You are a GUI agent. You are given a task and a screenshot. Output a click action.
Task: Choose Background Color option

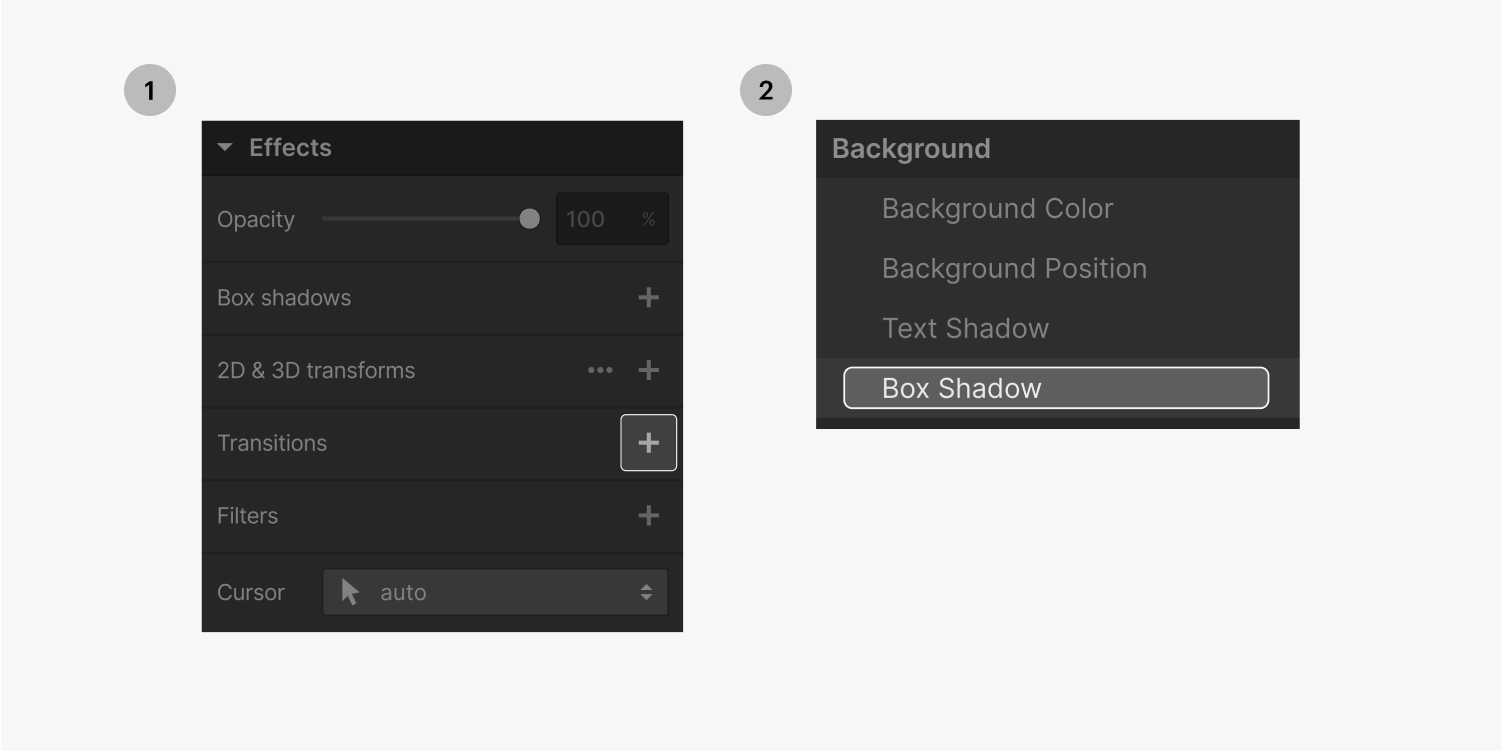(x=997, y=208)
